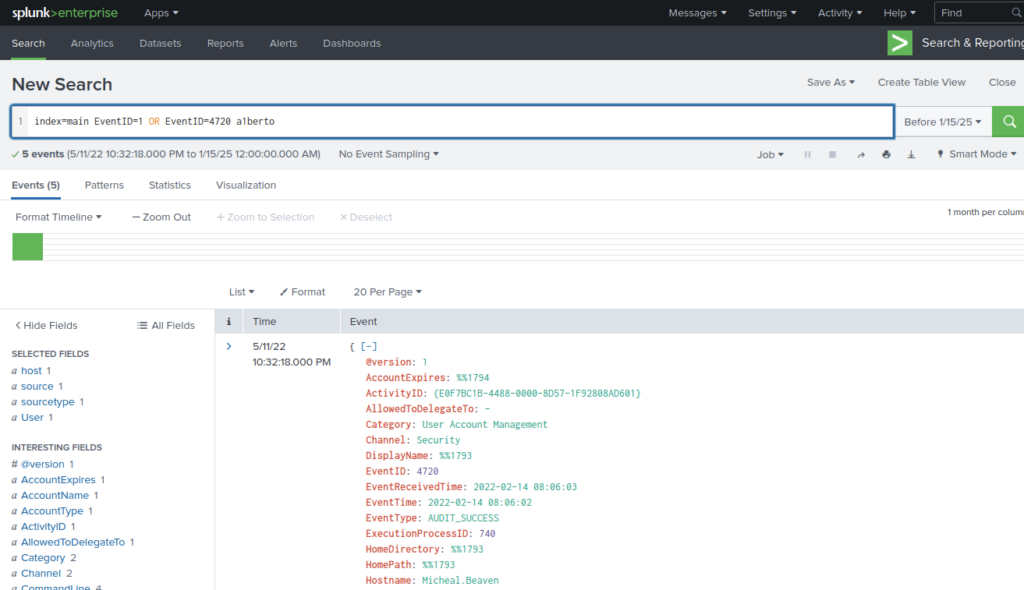This screenshot has height=590, width=1024.
Task: Collapse the event JSON with [-]
Action: click(x=369, y=346)
